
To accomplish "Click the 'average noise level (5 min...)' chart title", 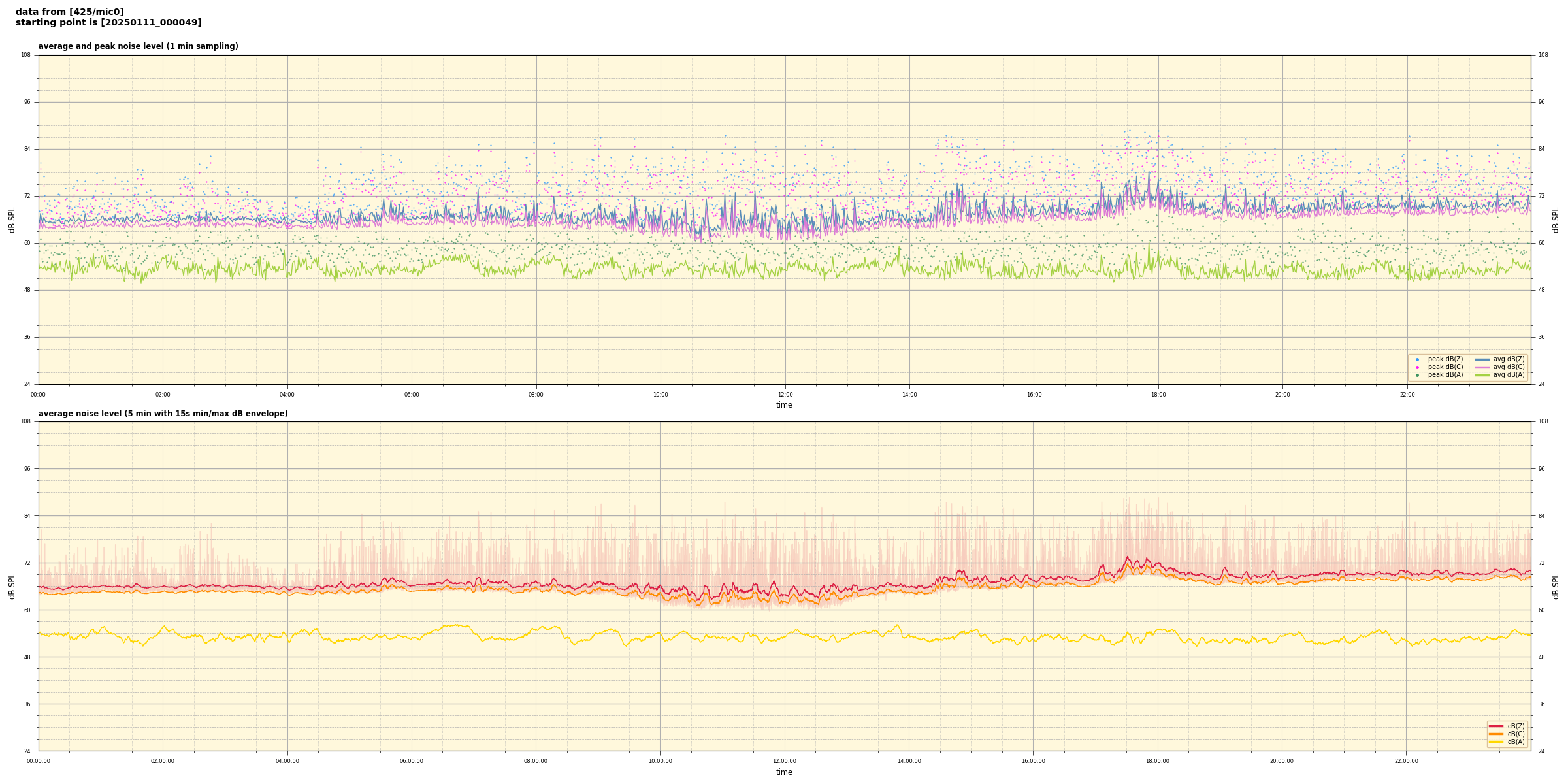I will 163,414.
